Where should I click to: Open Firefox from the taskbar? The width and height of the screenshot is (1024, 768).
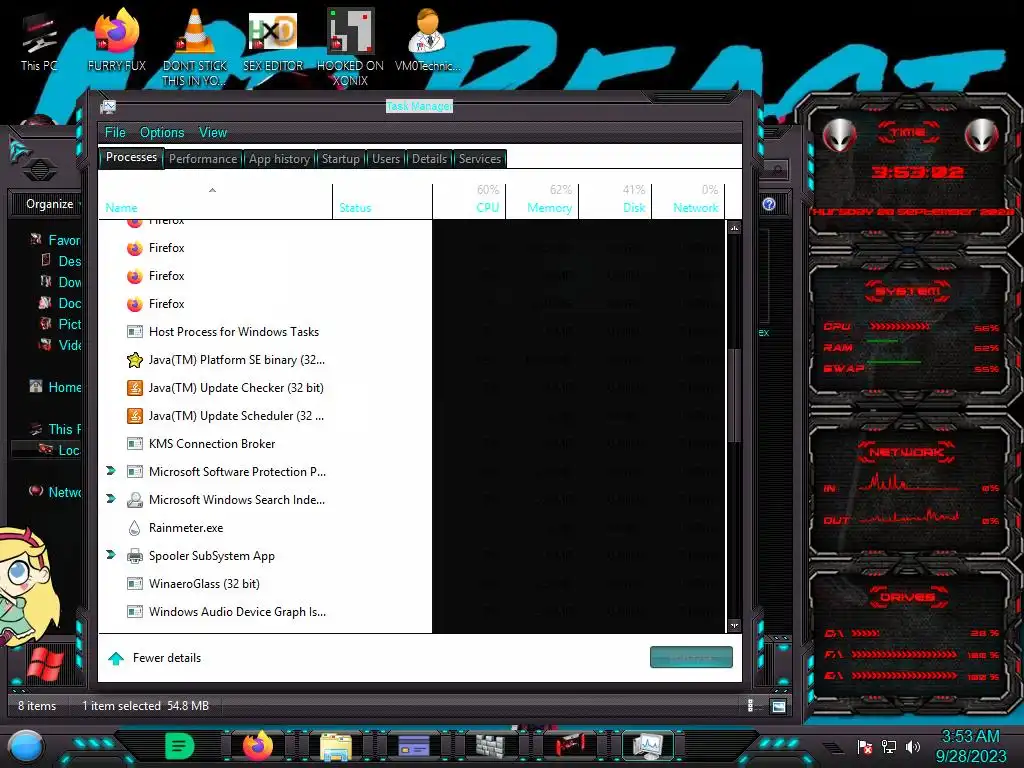click(x=257, y=746)
